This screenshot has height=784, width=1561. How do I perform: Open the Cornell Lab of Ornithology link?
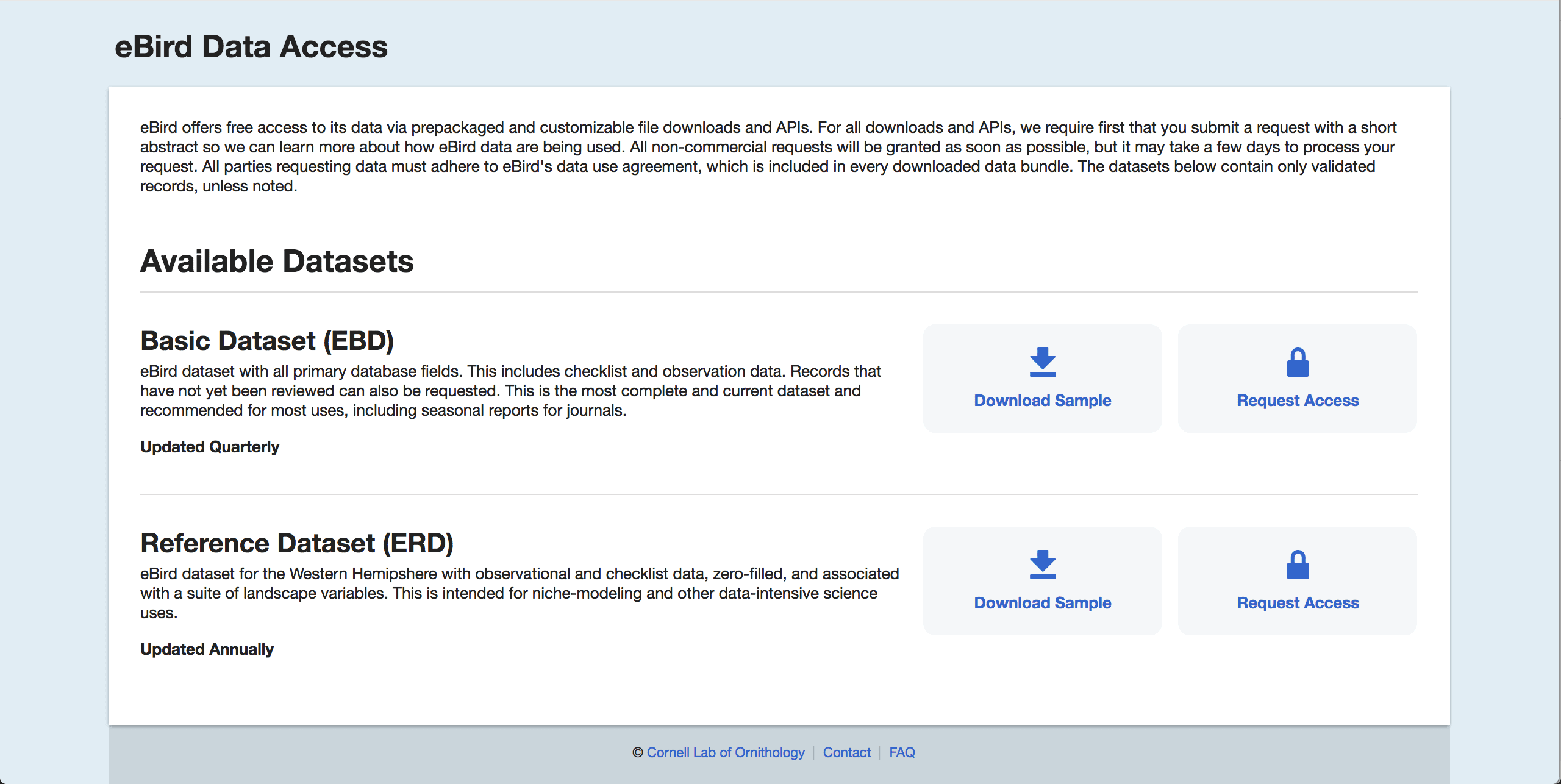coord(726,752)
